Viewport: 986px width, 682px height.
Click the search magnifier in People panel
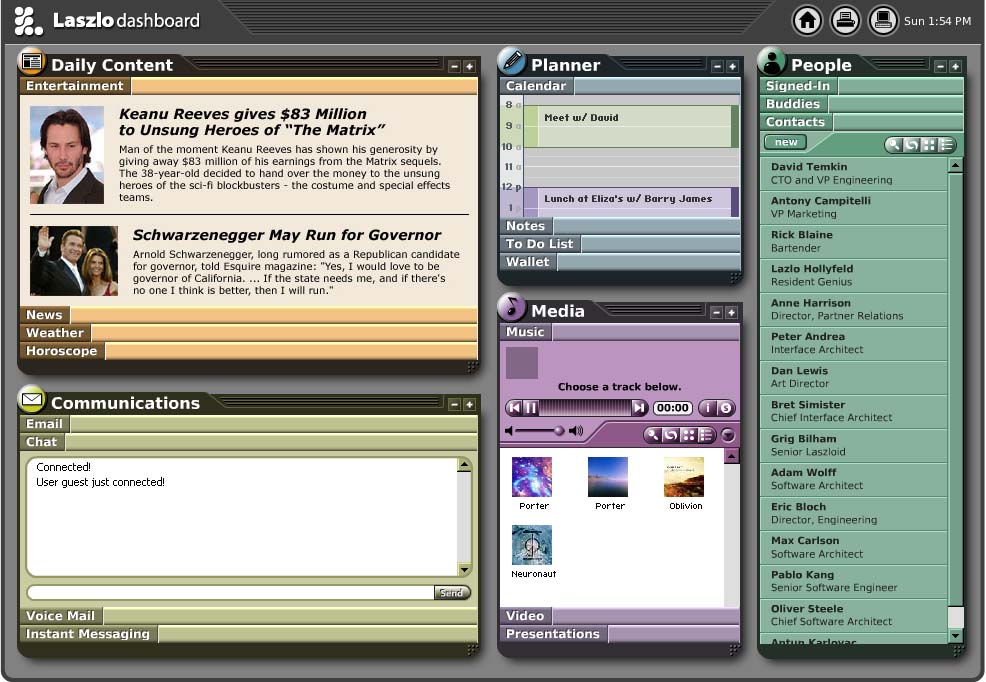click(895, 145)
